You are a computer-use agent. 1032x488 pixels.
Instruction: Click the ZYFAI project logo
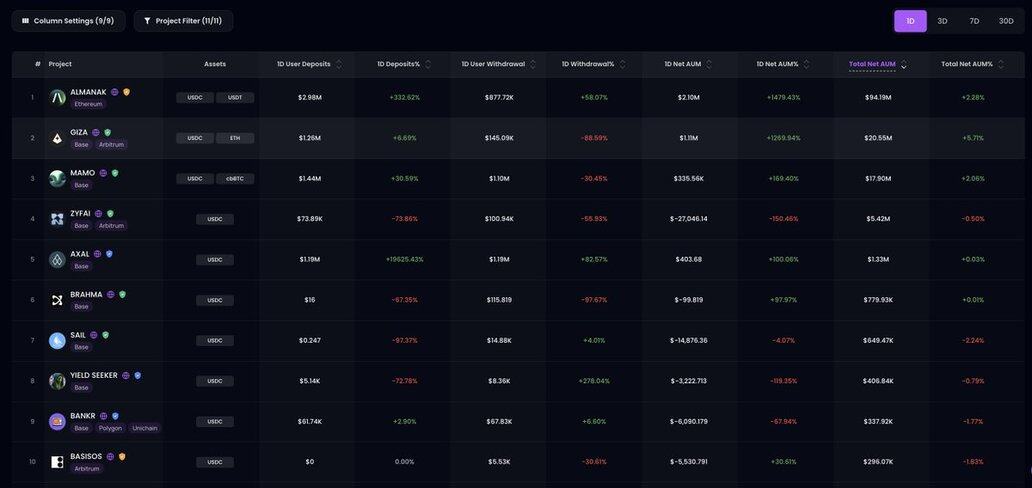click(x=58, y=219)
